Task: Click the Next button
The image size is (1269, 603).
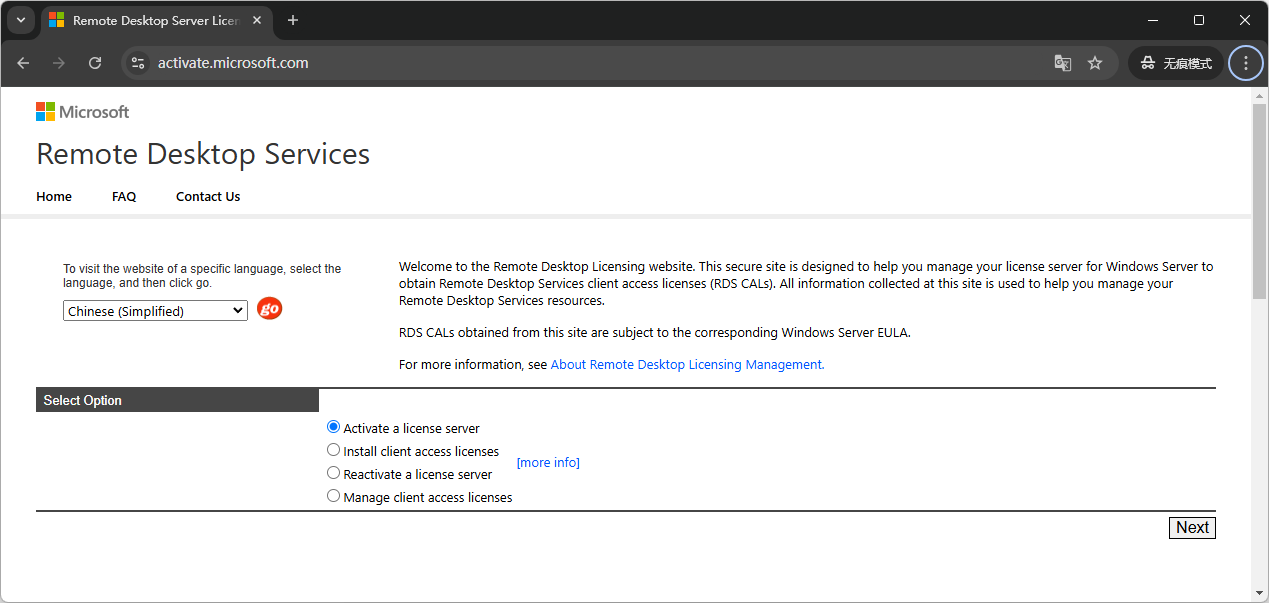Action: (x=1192, y=528)
